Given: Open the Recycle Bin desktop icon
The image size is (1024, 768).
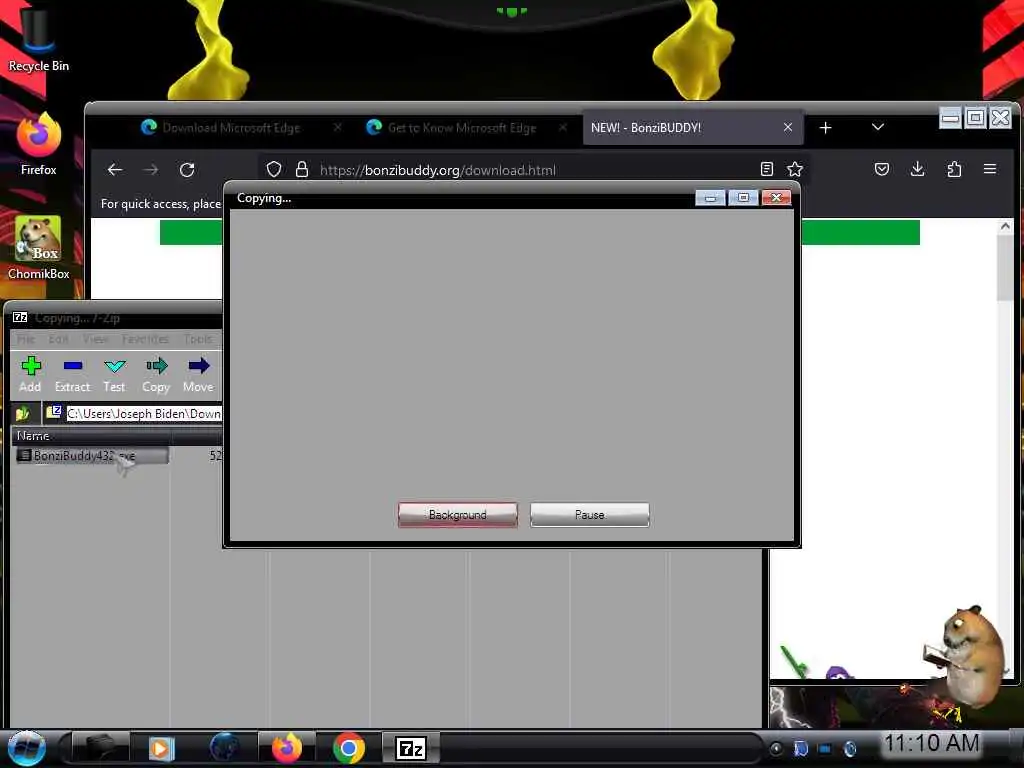Looking at the screenshot, I should [x=38, y=39].
